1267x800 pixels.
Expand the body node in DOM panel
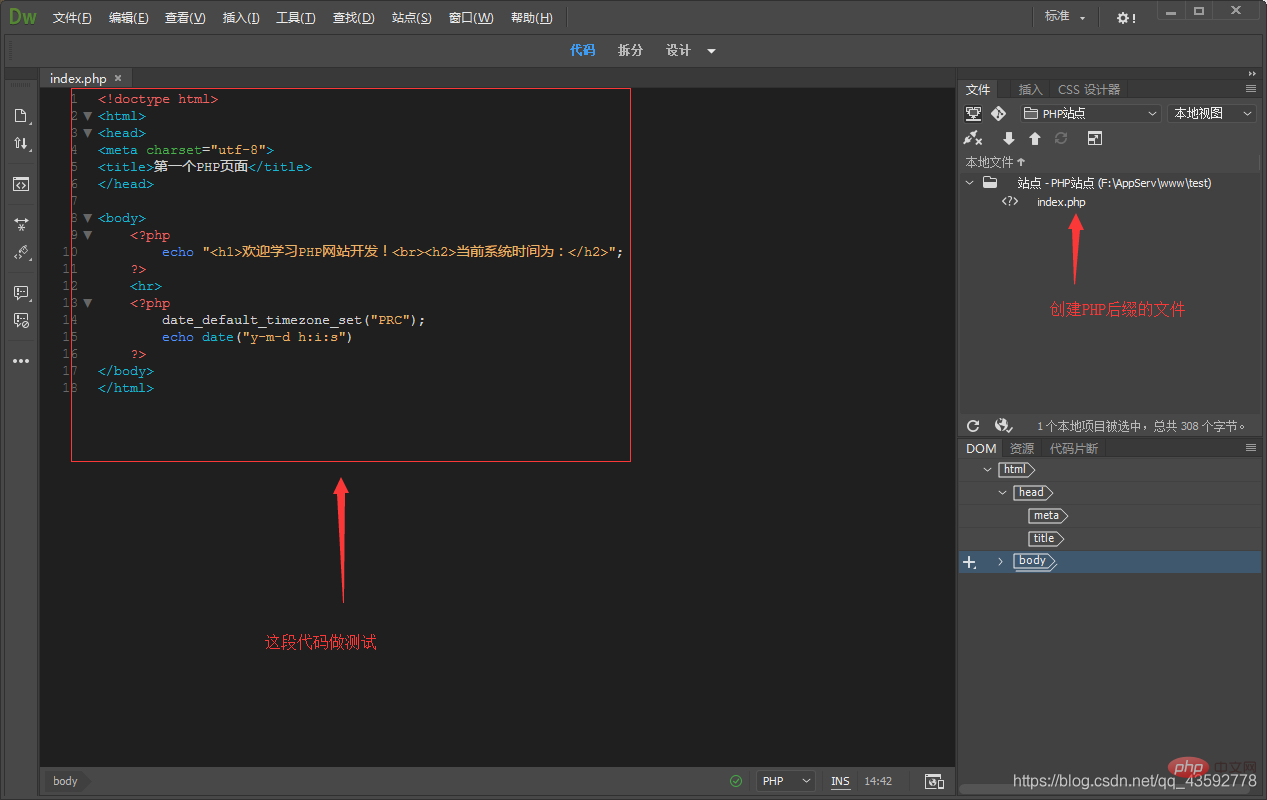pyautogui.click(x=1000, y=562)
